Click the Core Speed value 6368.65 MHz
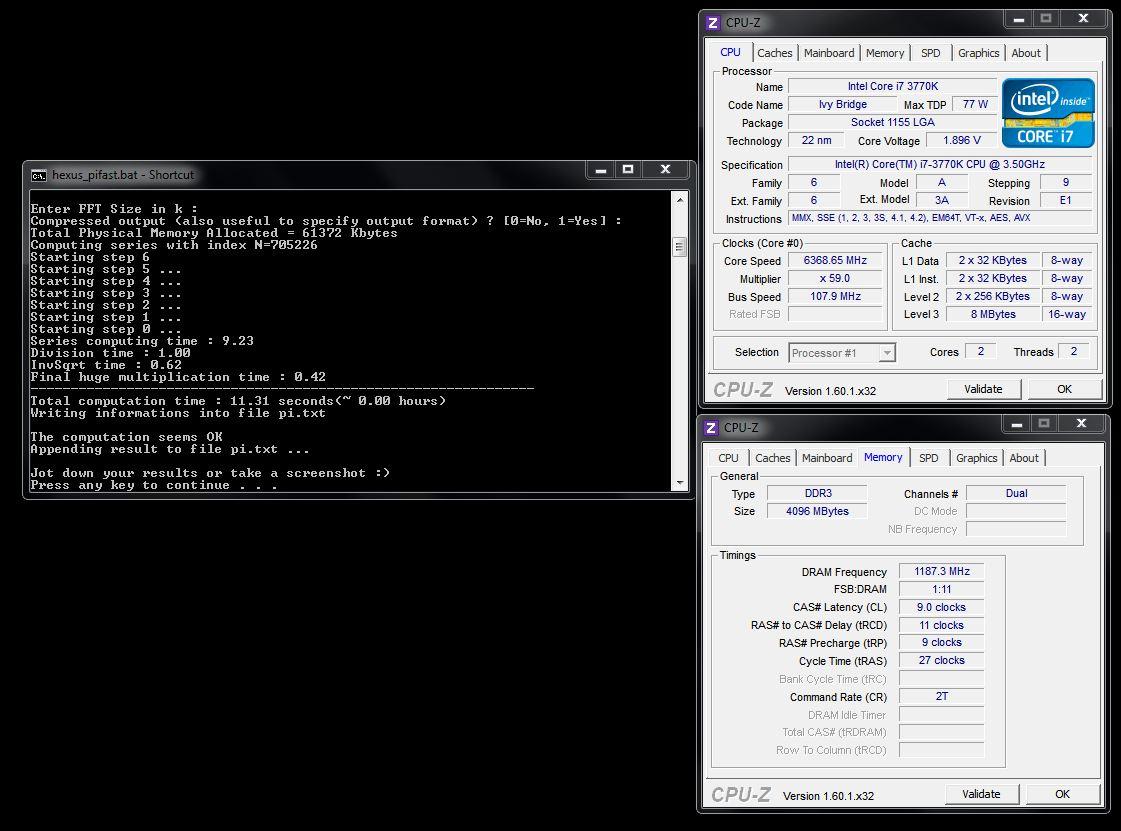Viewport: 1121px width, 831px height. 835,260
